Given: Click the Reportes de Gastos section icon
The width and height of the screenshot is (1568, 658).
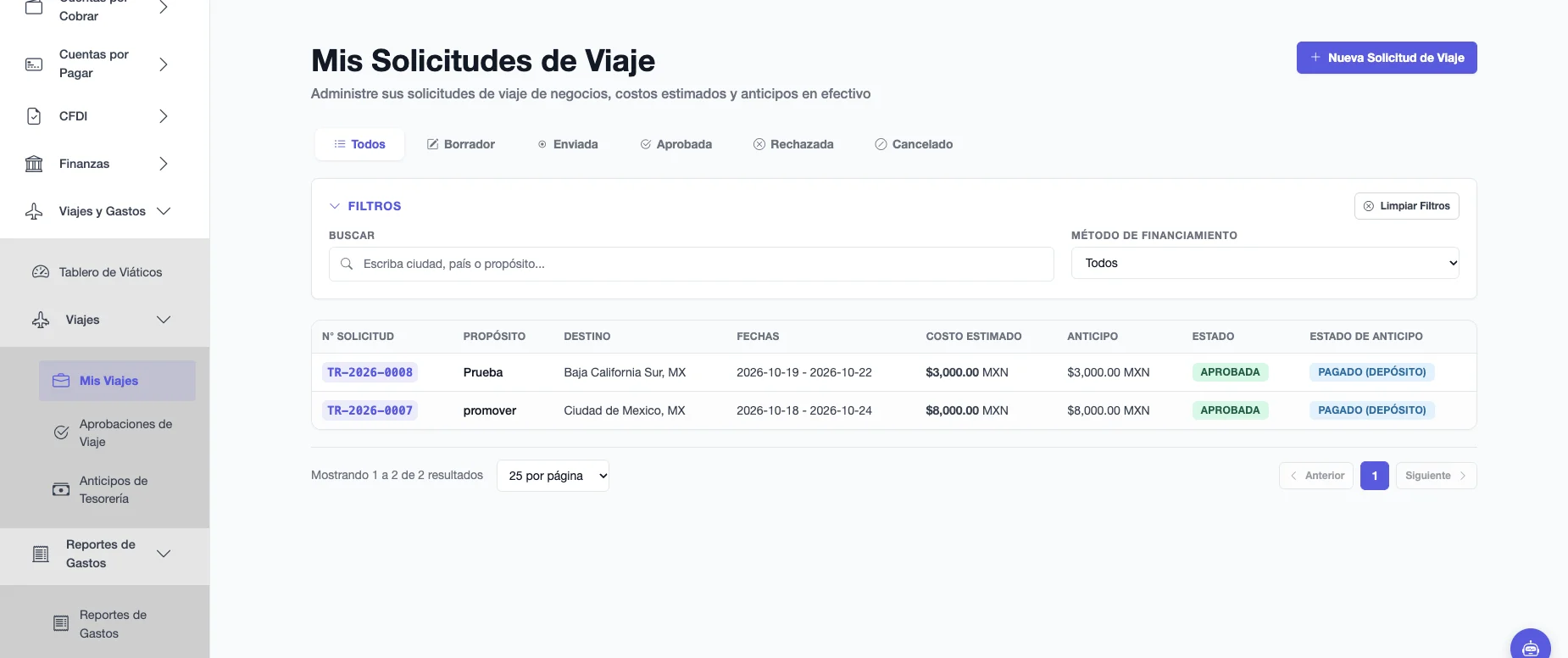Looking at the screenshot, I should (41, 554).
